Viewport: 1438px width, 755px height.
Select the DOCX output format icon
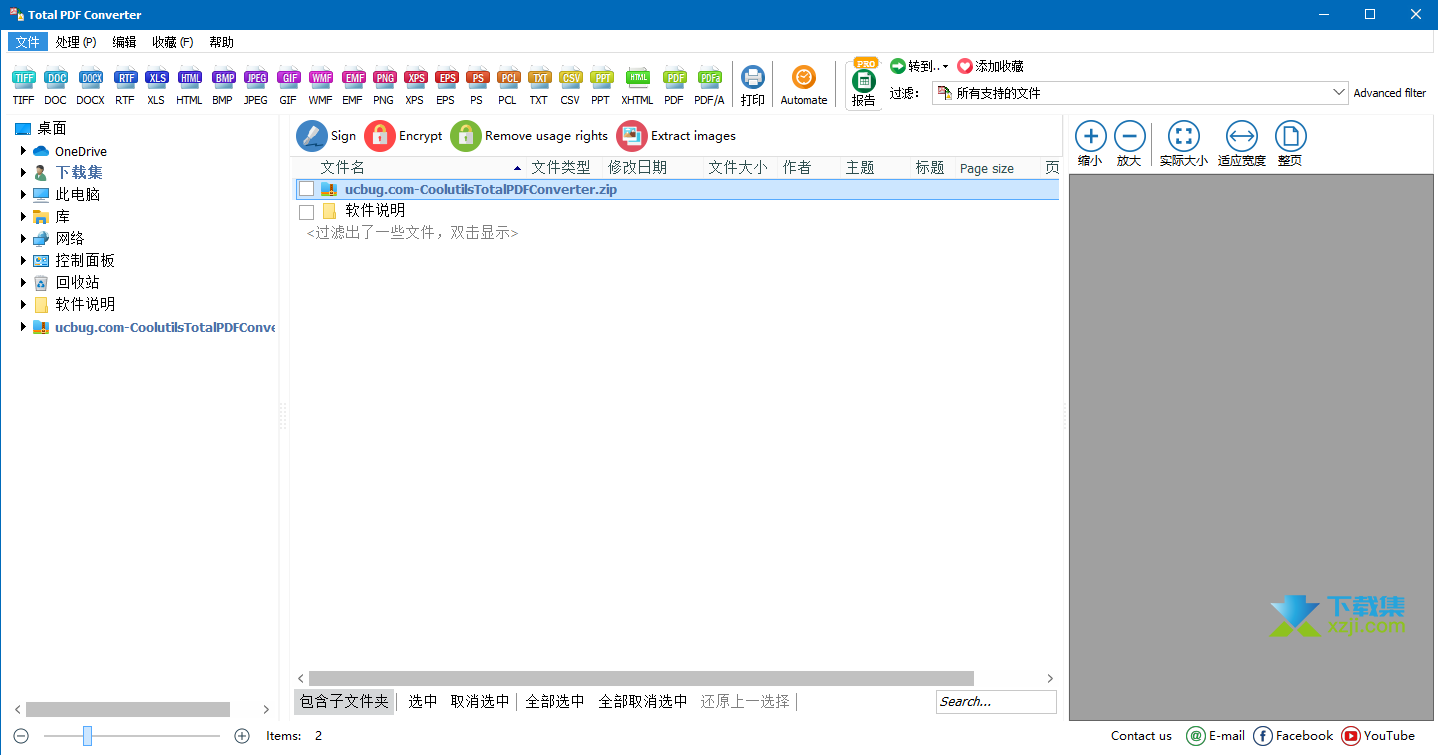point(91,78)
